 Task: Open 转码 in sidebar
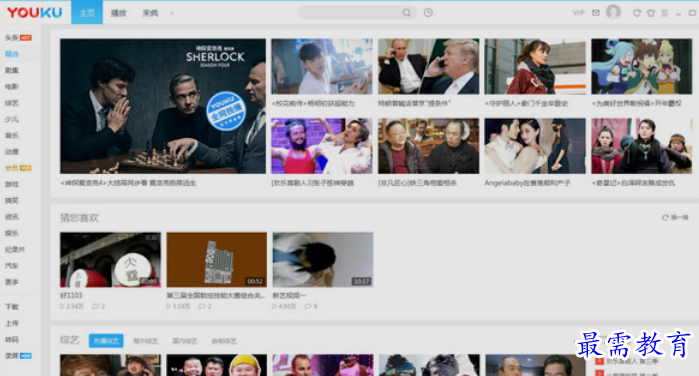pyautogui.click(x=12, y=339)
